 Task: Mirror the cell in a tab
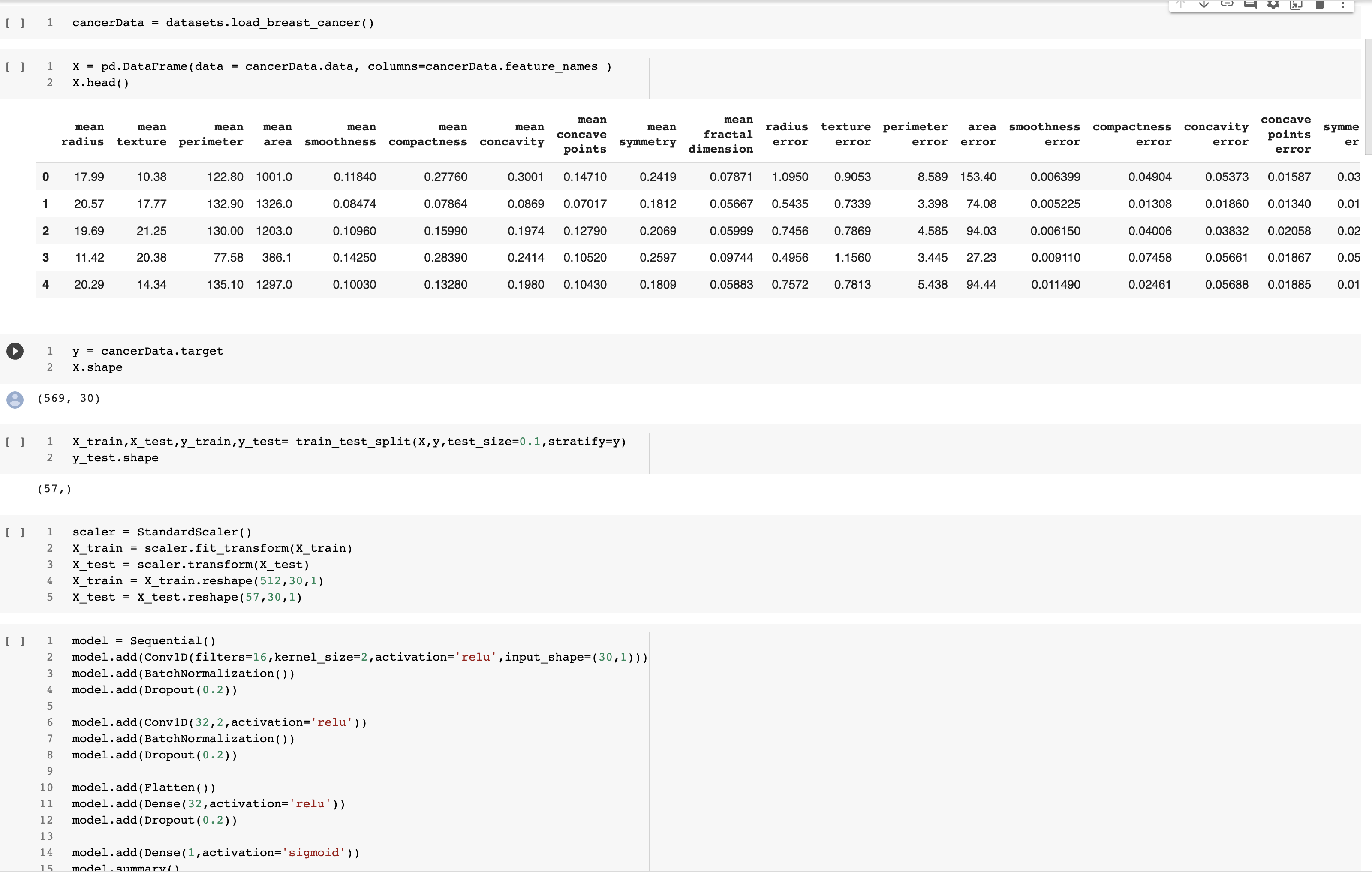[x=1297, y=6]
